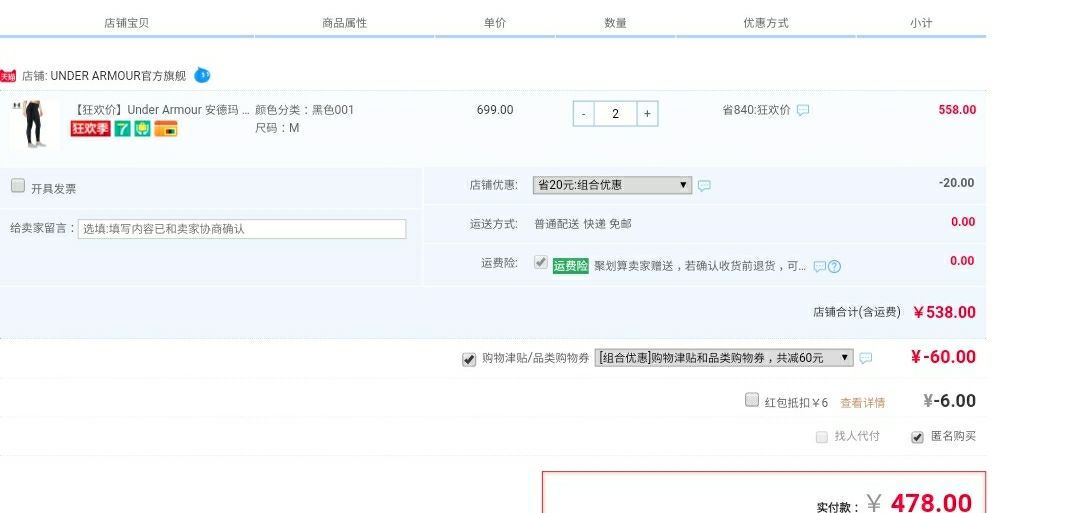Viewport: 1079px width, 513px height.
Task: Open the 【狂欢价】Under Armour product title link
Action: (x=161, y=110)
